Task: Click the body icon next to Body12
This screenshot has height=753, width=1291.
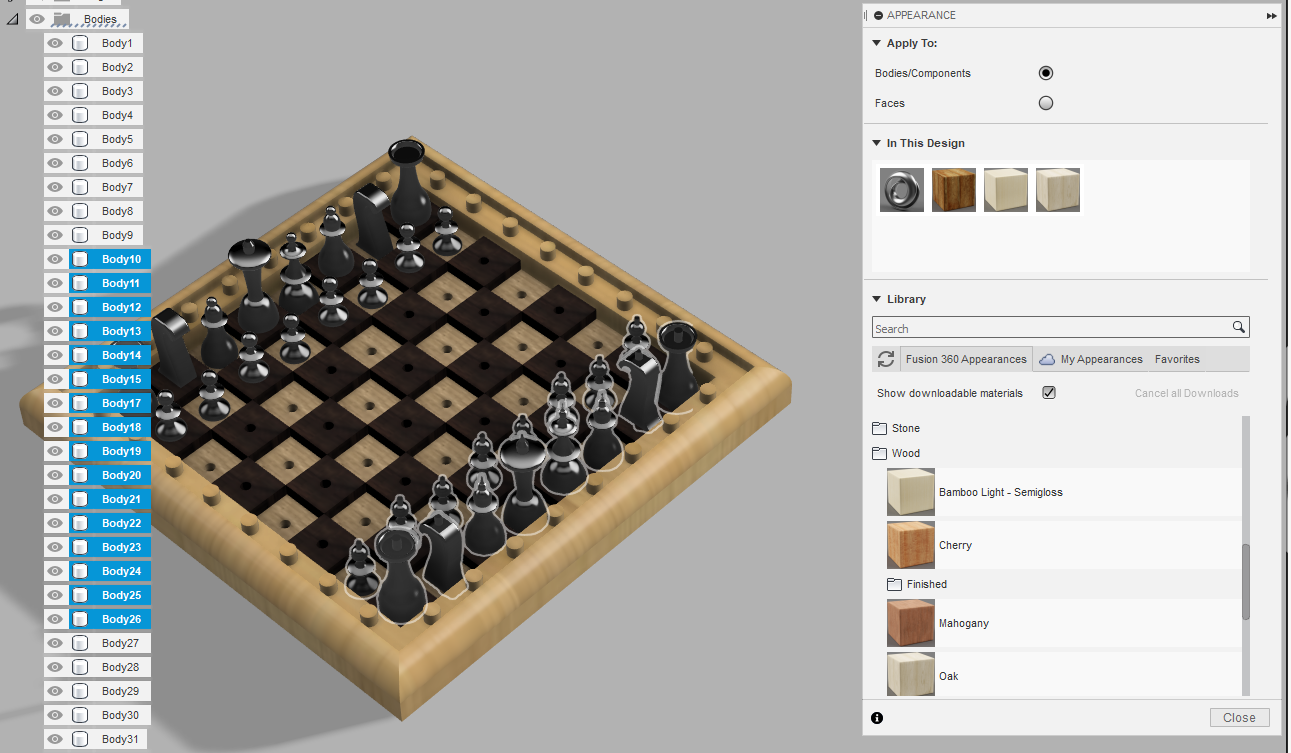Action: pos(80,307)
